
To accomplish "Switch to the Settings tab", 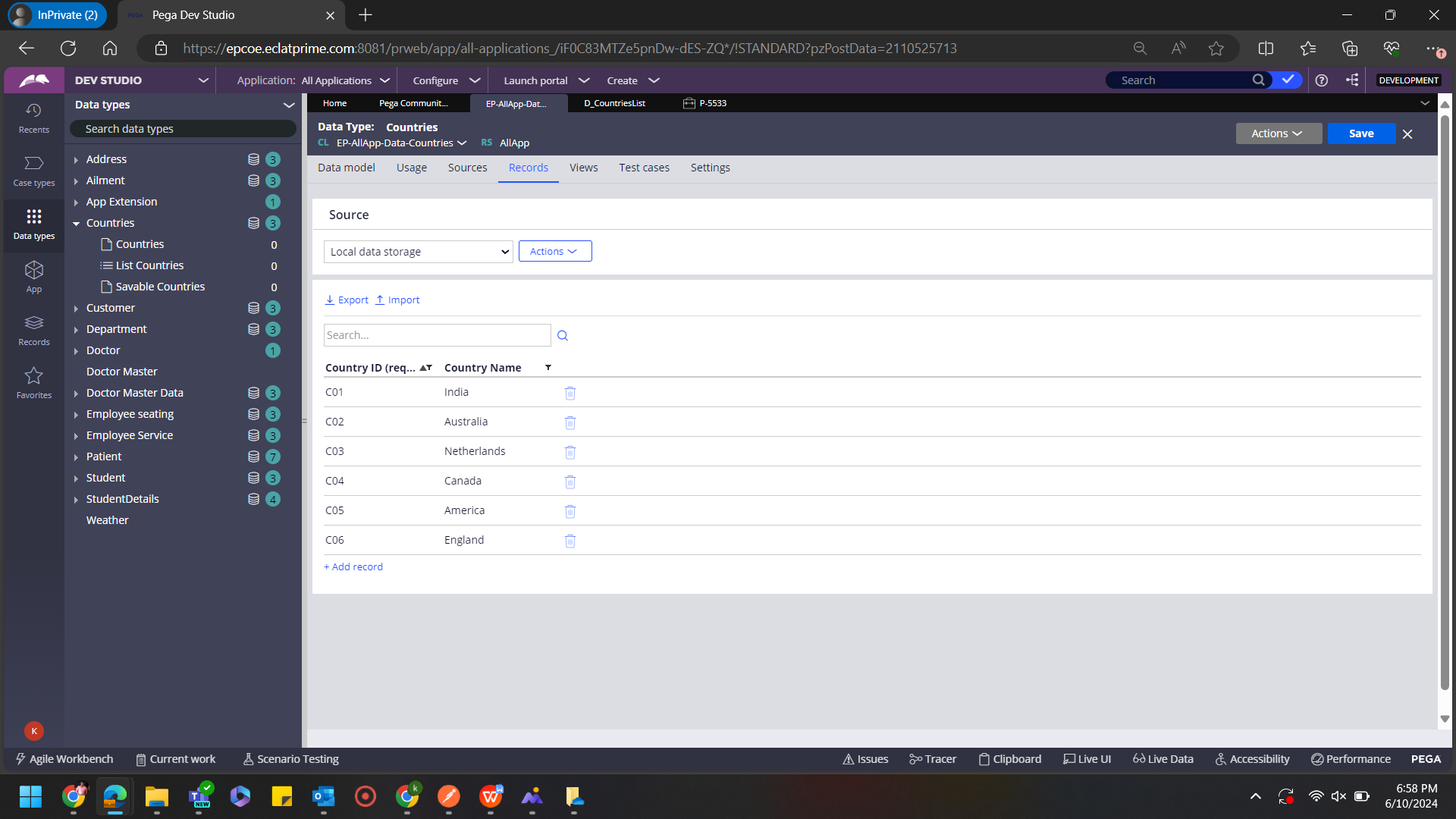I will (x=711, y=167).
